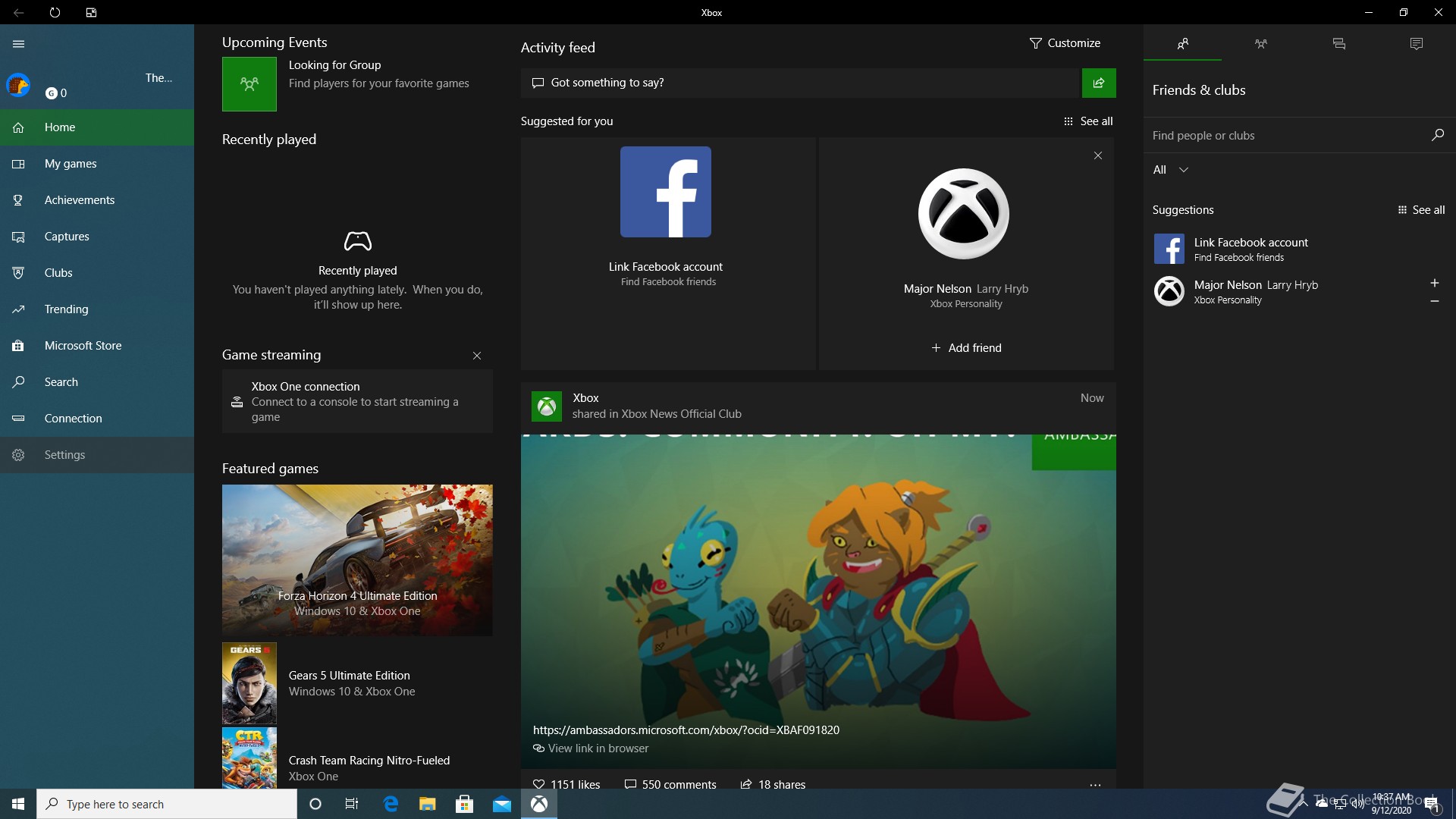Click the back arrow in title bar
The height and width of the screenshot is (819, 1456).
pos(19,12)
